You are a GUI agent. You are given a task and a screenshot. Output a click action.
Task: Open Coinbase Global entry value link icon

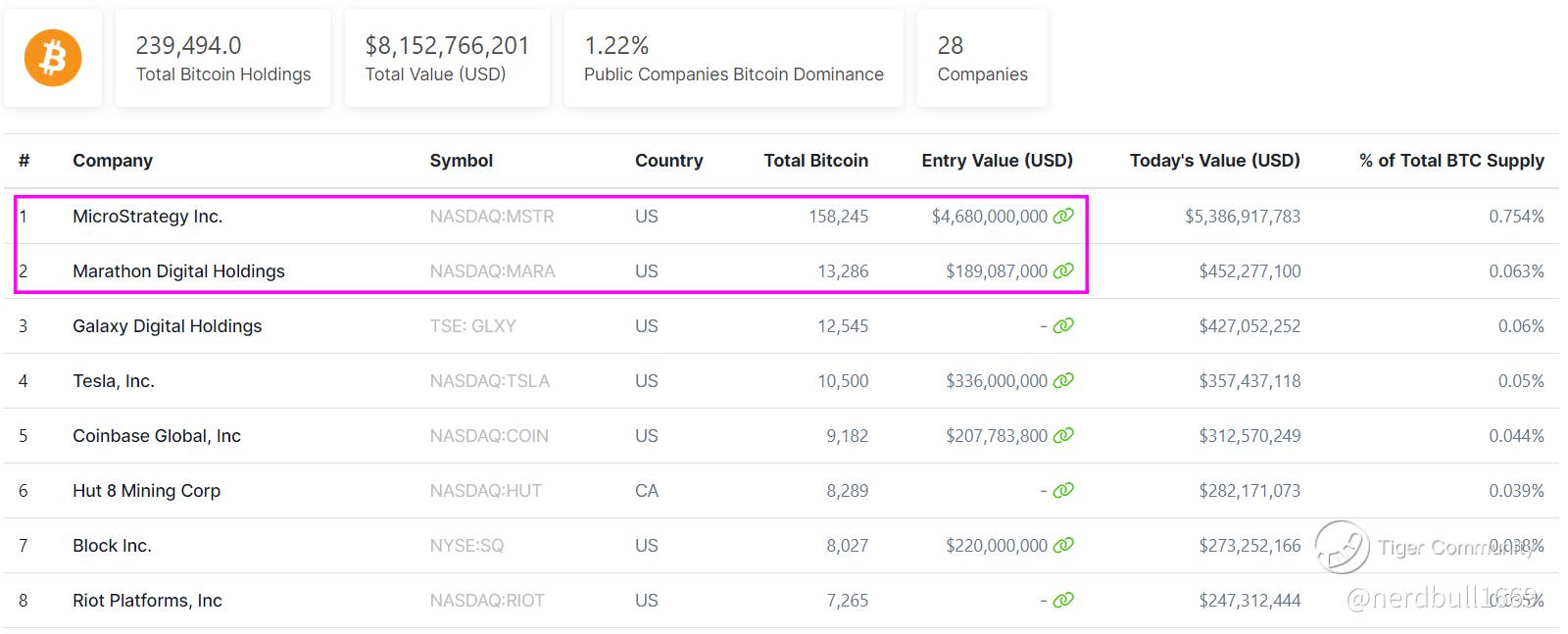pos(1063,435)
